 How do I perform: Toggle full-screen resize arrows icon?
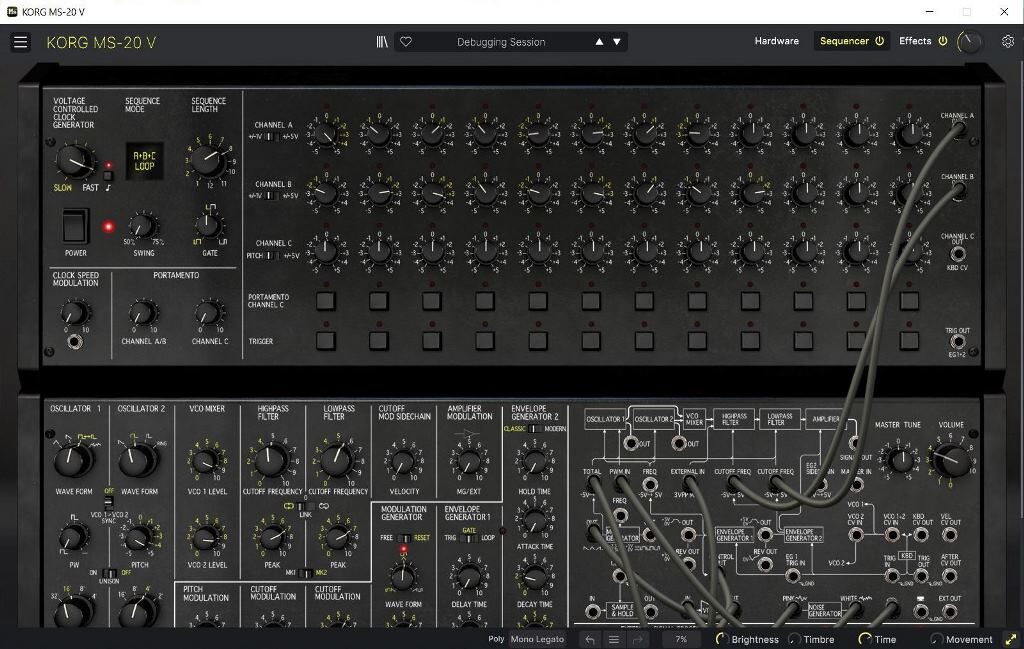[x=1011, y=640]
